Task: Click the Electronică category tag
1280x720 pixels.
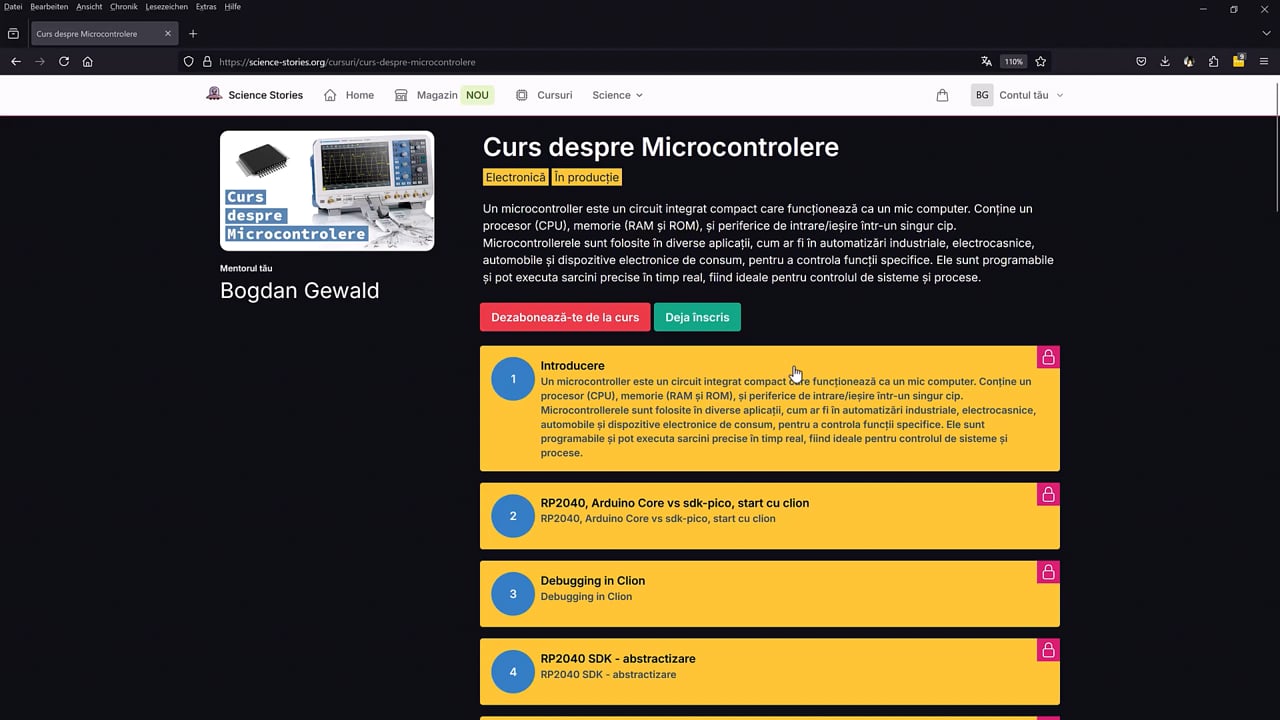Action: (515, 177)
